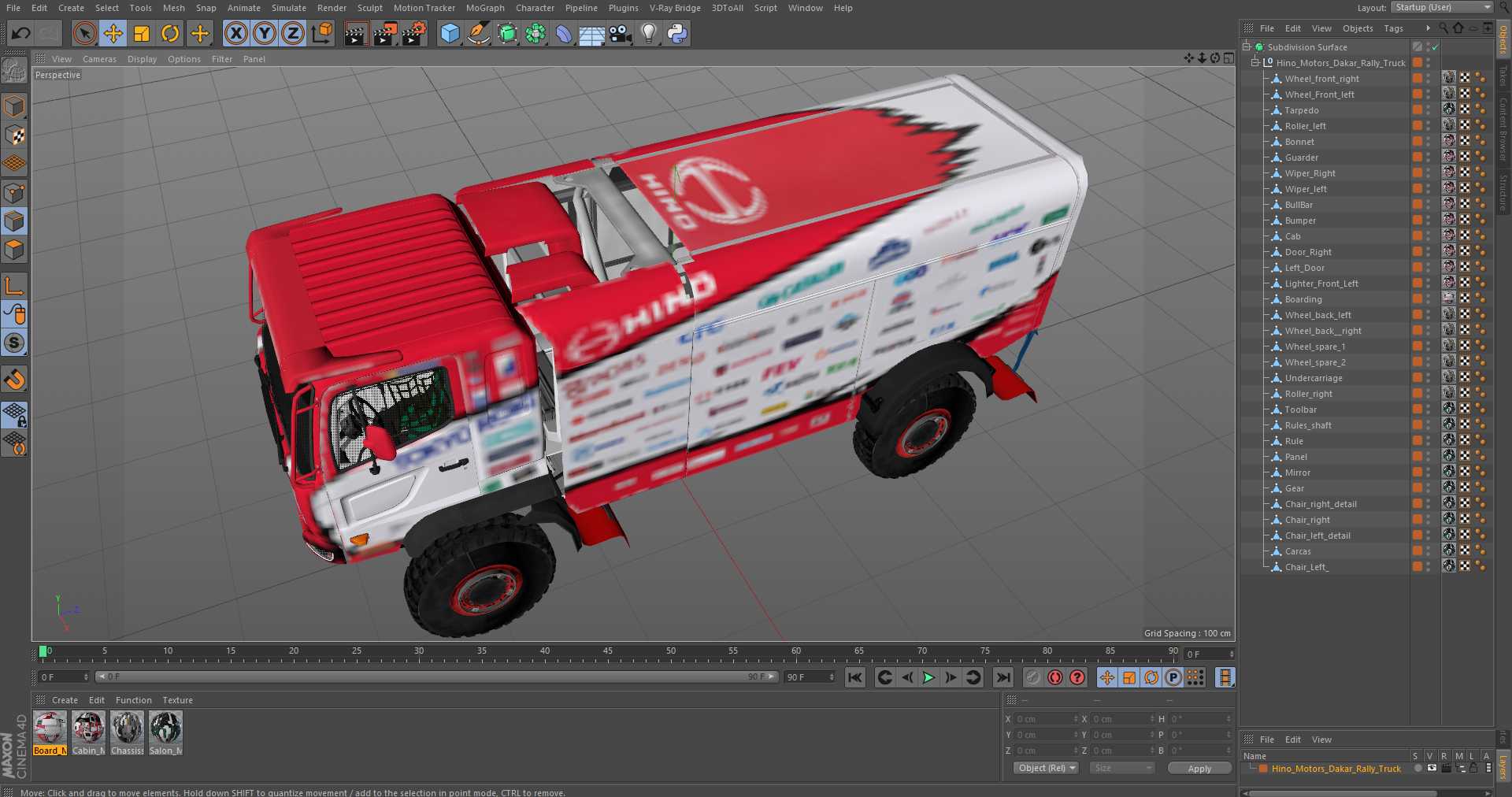
Task: Open viewport Cameras menu
Action: pos(99,59)
